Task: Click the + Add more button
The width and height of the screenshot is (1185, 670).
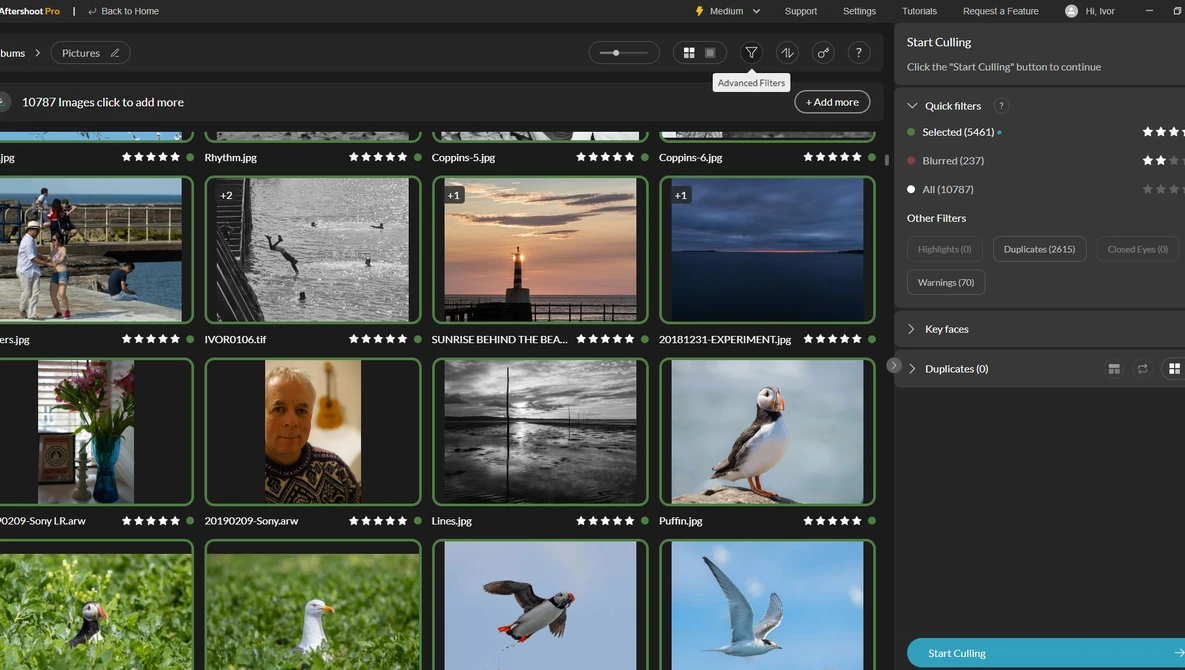Action: point(832,102)
